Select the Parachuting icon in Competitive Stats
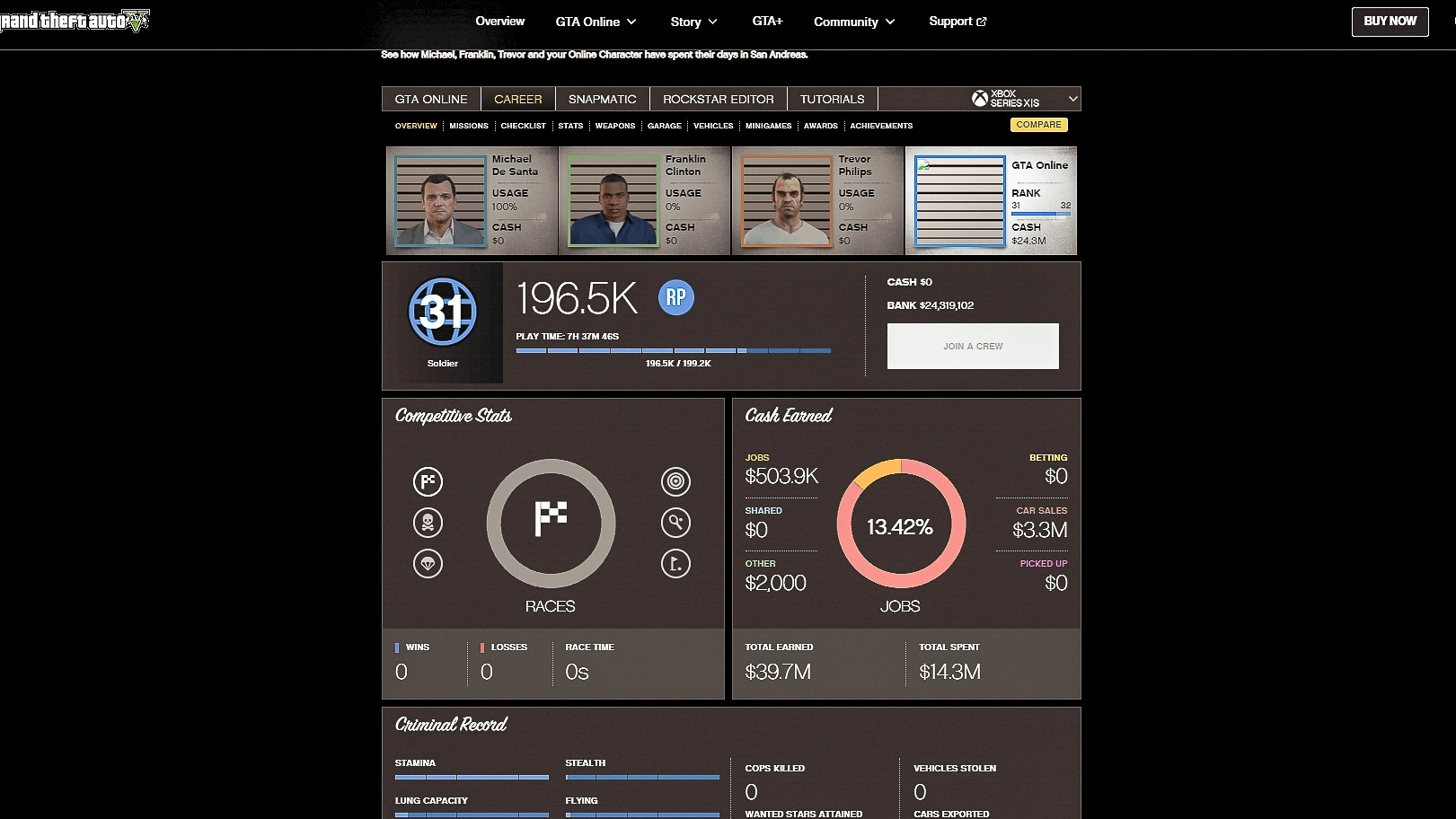 point(428,563)
